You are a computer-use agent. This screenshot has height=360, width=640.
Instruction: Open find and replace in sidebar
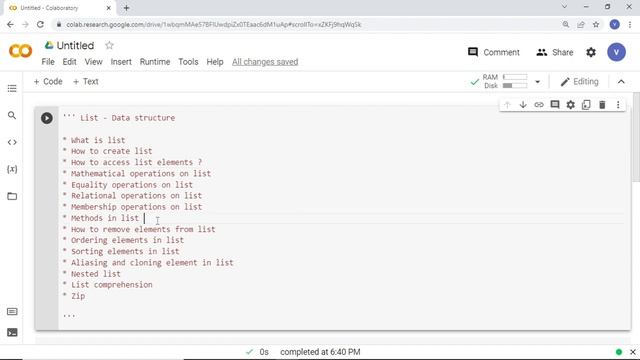(x=12, y=116)
